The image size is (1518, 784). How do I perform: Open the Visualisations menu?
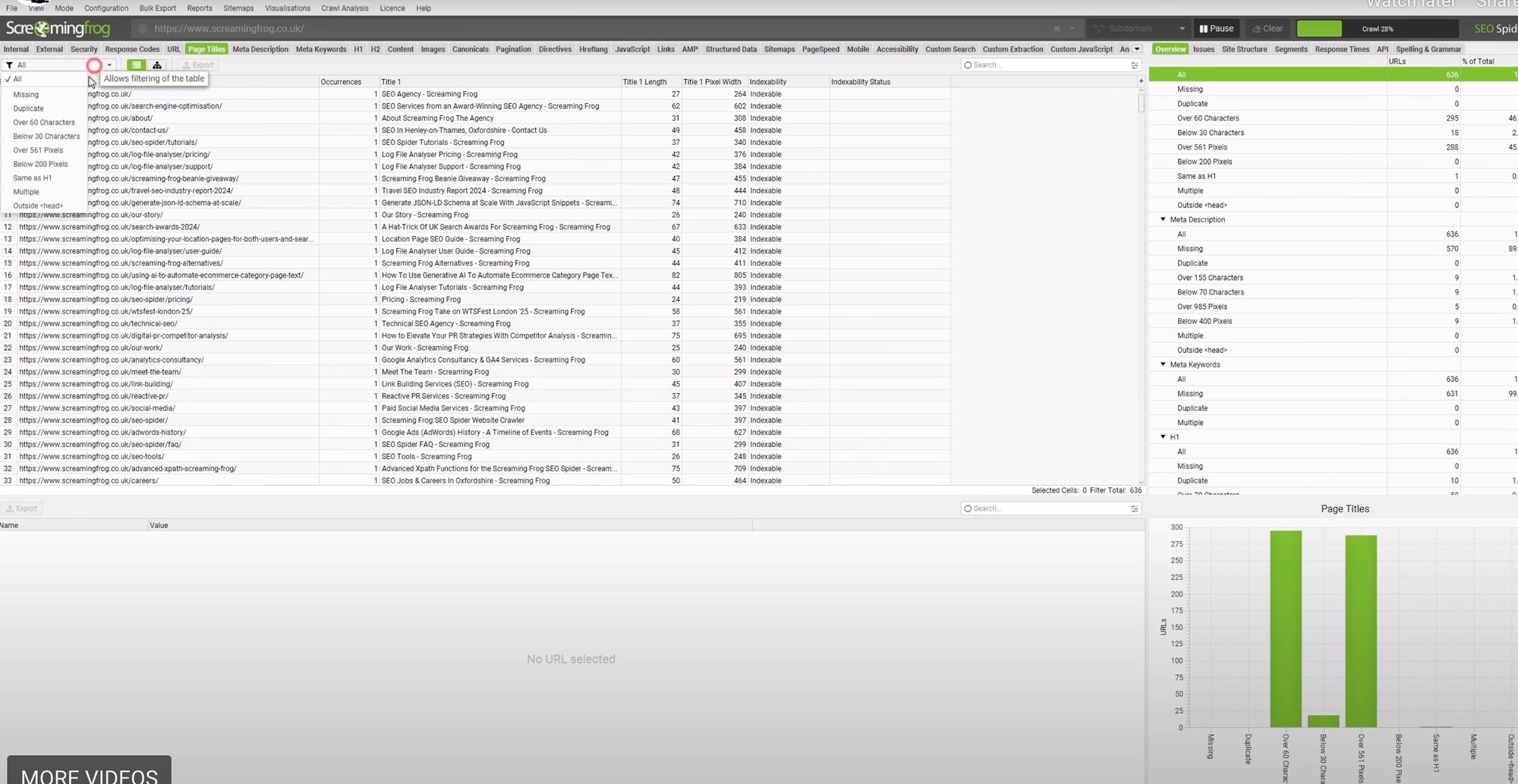point(288,8)
